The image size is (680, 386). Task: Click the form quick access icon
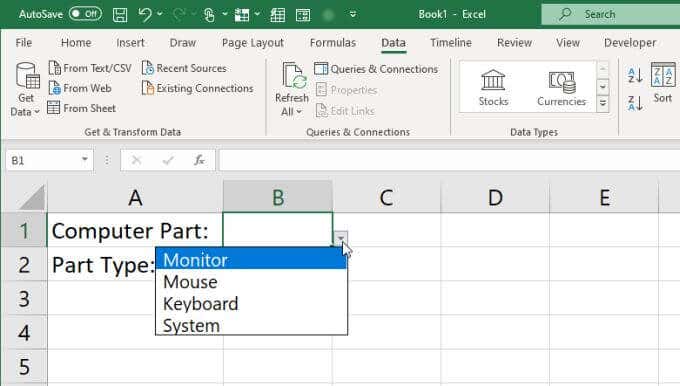(x=303, y=15)
